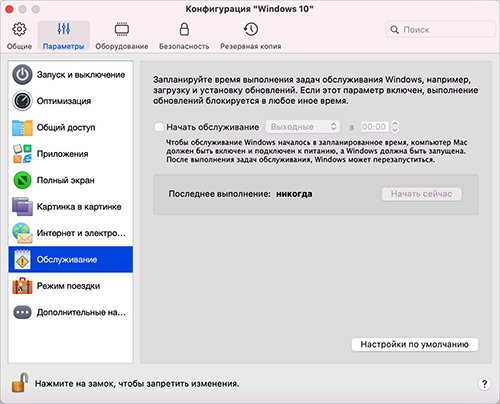The image size is (500, 404).
Task: Select Дополнительные на... in sidebar
Action: coord(71,312)
